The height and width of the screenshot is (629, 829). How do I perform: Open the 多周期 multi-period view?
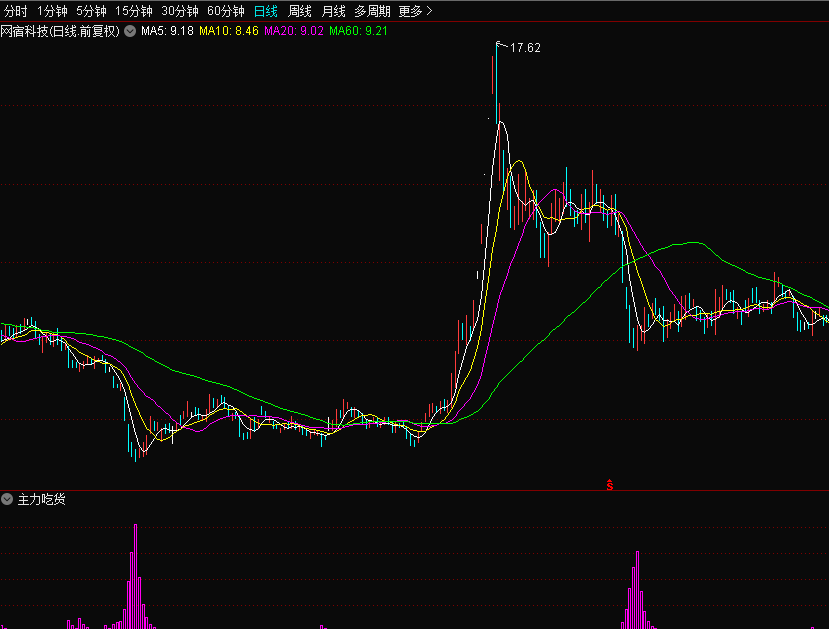point(372,11)
